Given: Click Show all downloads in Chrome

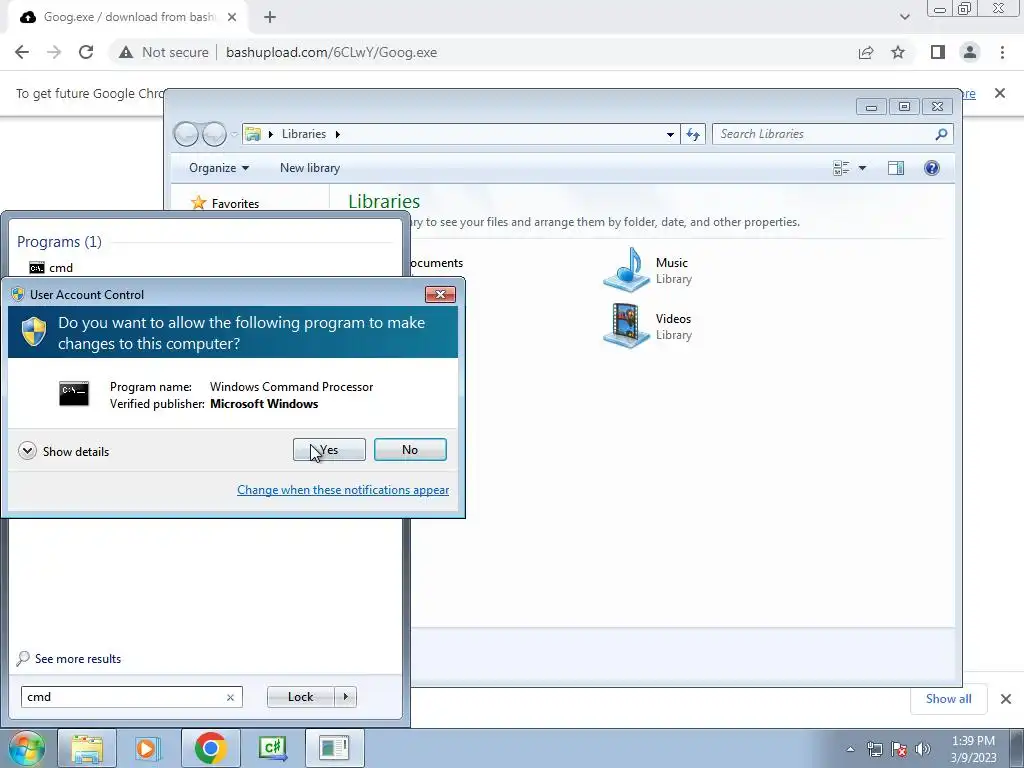Looking at the screenshot, I should point(948,699).
